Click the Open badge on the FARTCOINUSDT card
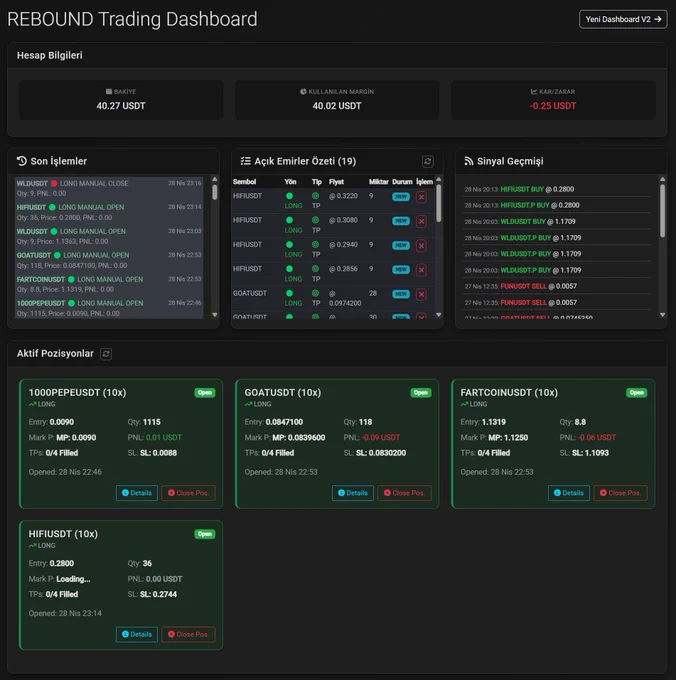This screenshot has width=676, height=680. point(637,392)
